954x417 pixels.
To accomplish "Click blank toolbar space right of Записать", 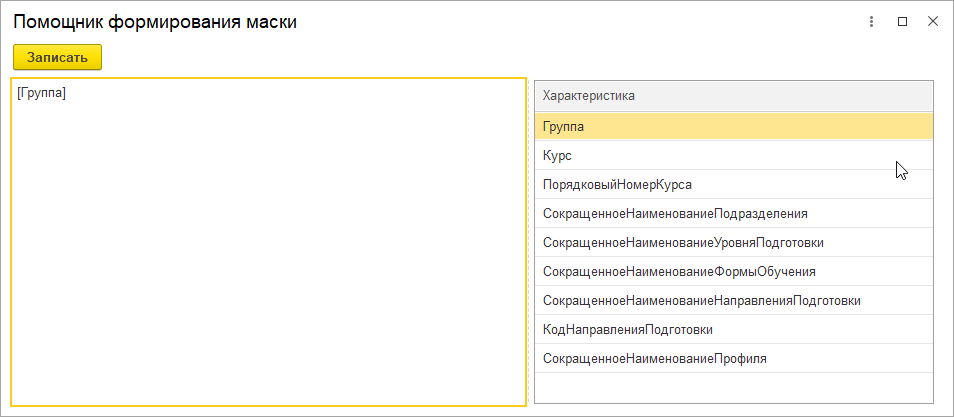I will (523, 57).
